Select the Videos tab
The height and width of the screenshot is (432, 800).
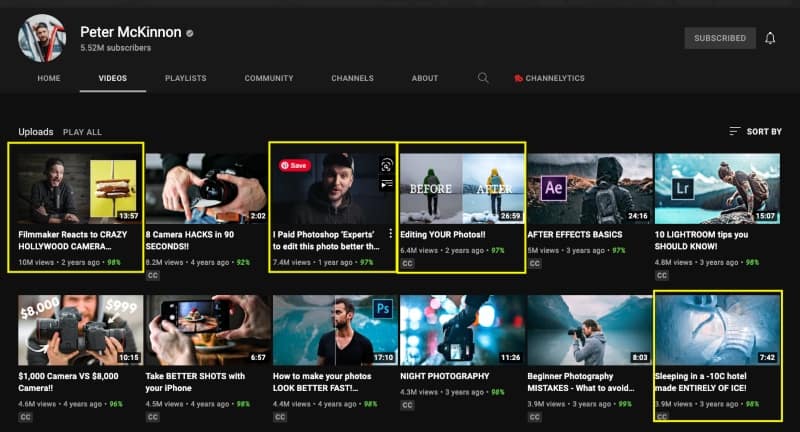pos(113,78)
